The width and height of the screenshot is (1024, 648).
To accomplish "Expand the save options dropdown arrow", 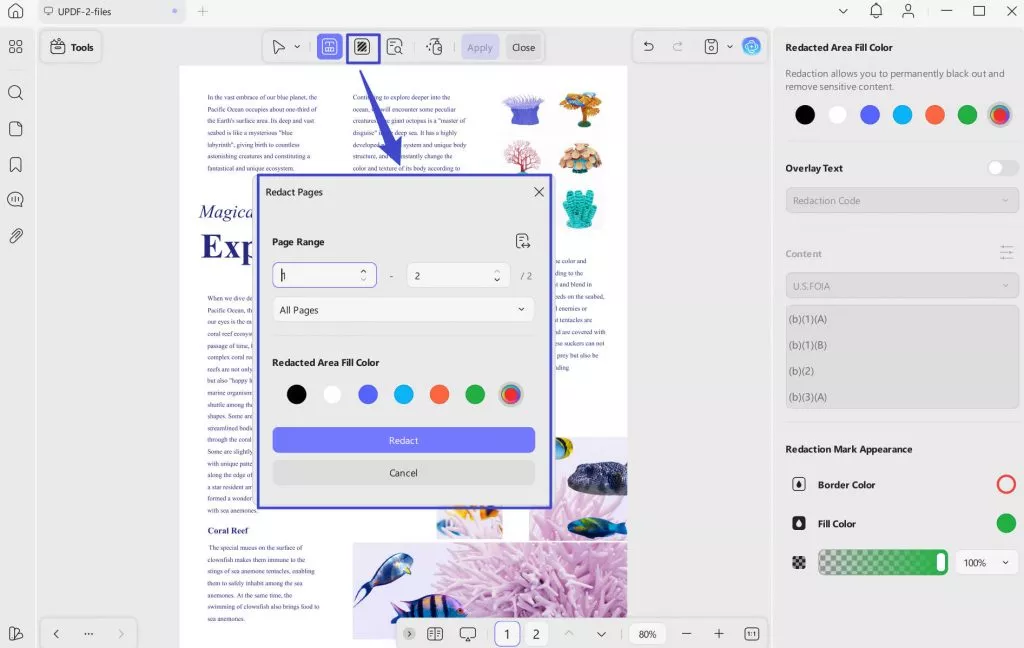I will coord(729,46).
